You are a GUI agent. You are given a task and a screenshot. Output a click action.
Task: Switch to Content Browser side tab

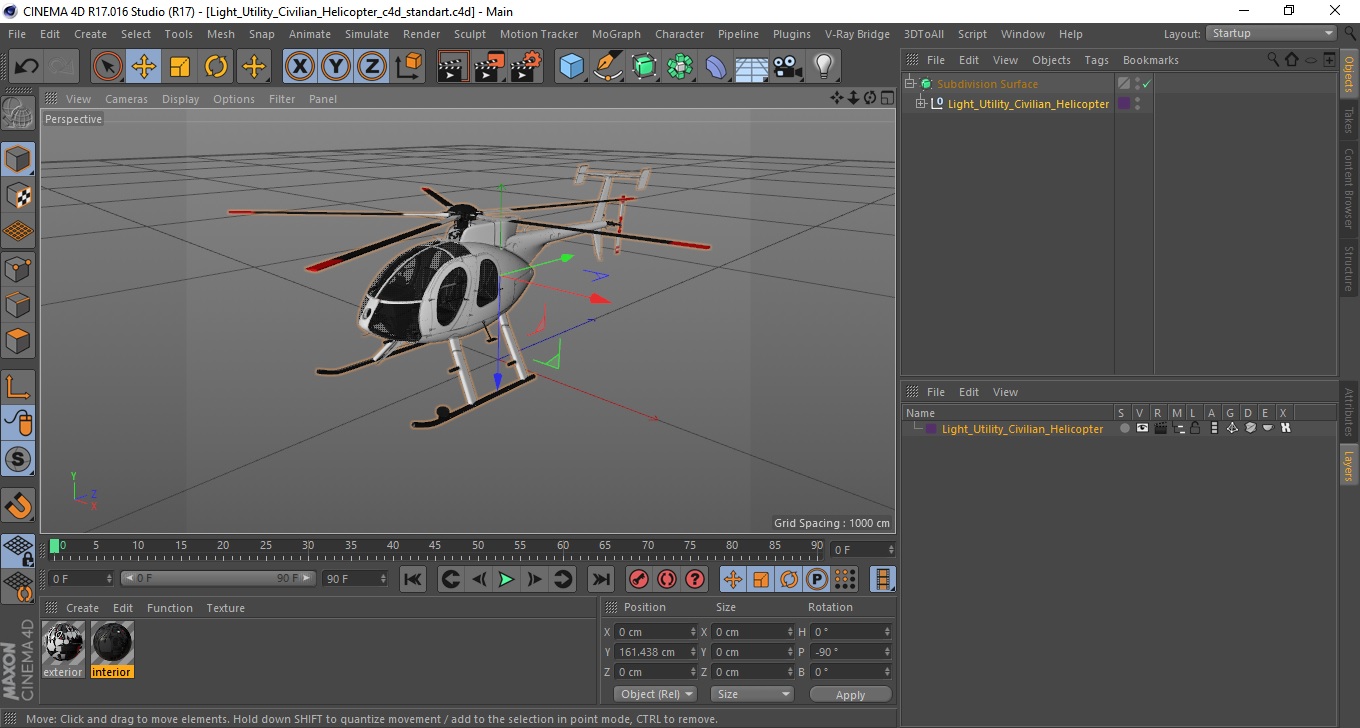[1348, 188]
